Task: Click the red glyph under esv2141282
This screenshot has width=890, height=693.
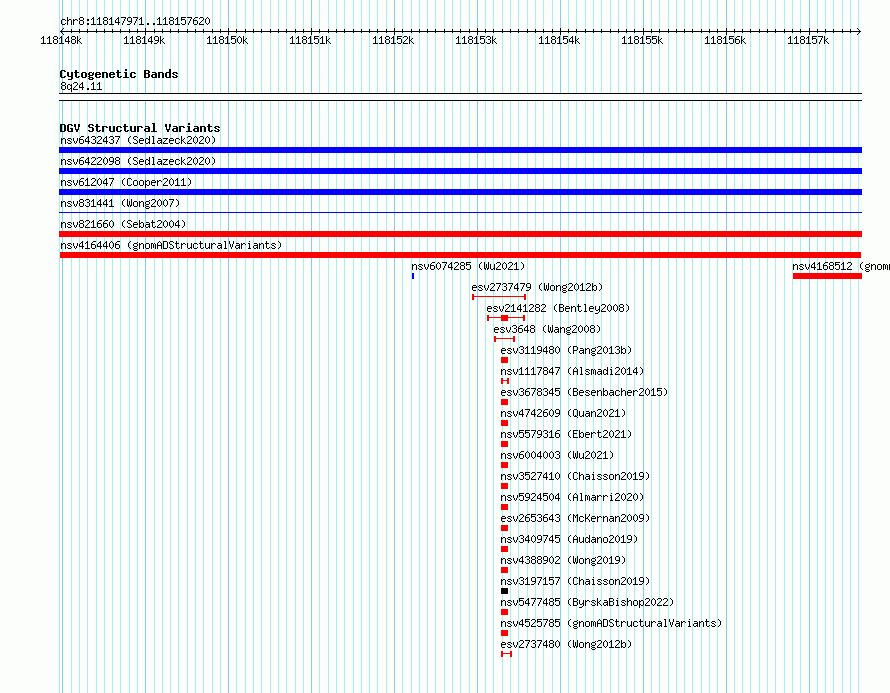Action: click(506, 318)
